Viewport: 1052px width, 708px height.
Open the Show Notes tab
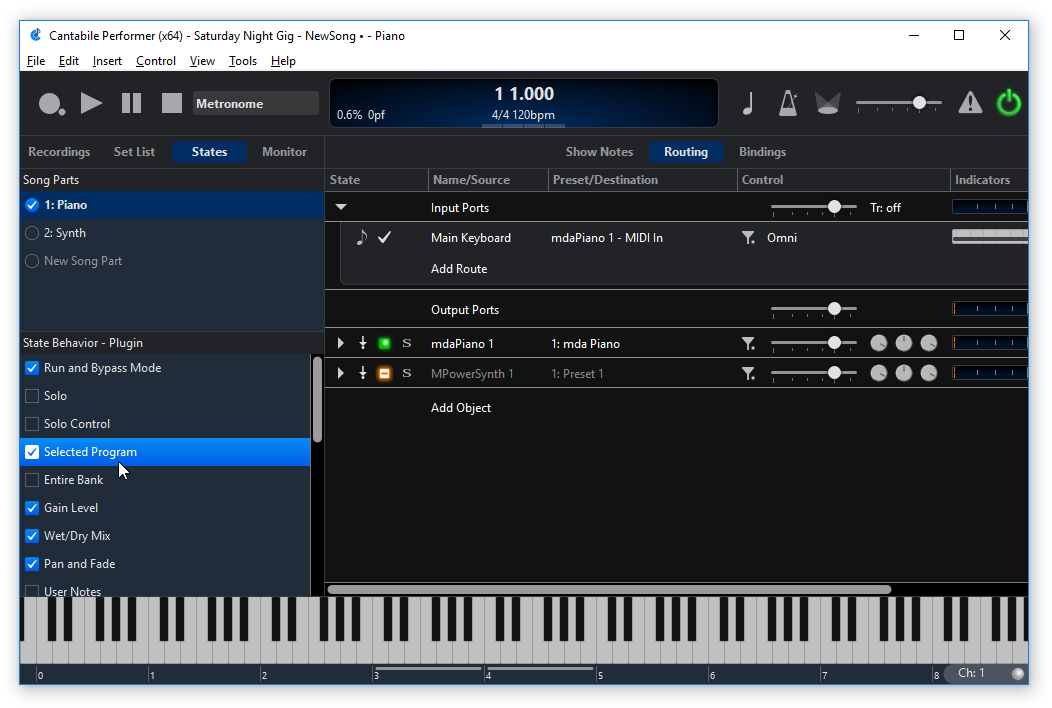coord(599,152)
